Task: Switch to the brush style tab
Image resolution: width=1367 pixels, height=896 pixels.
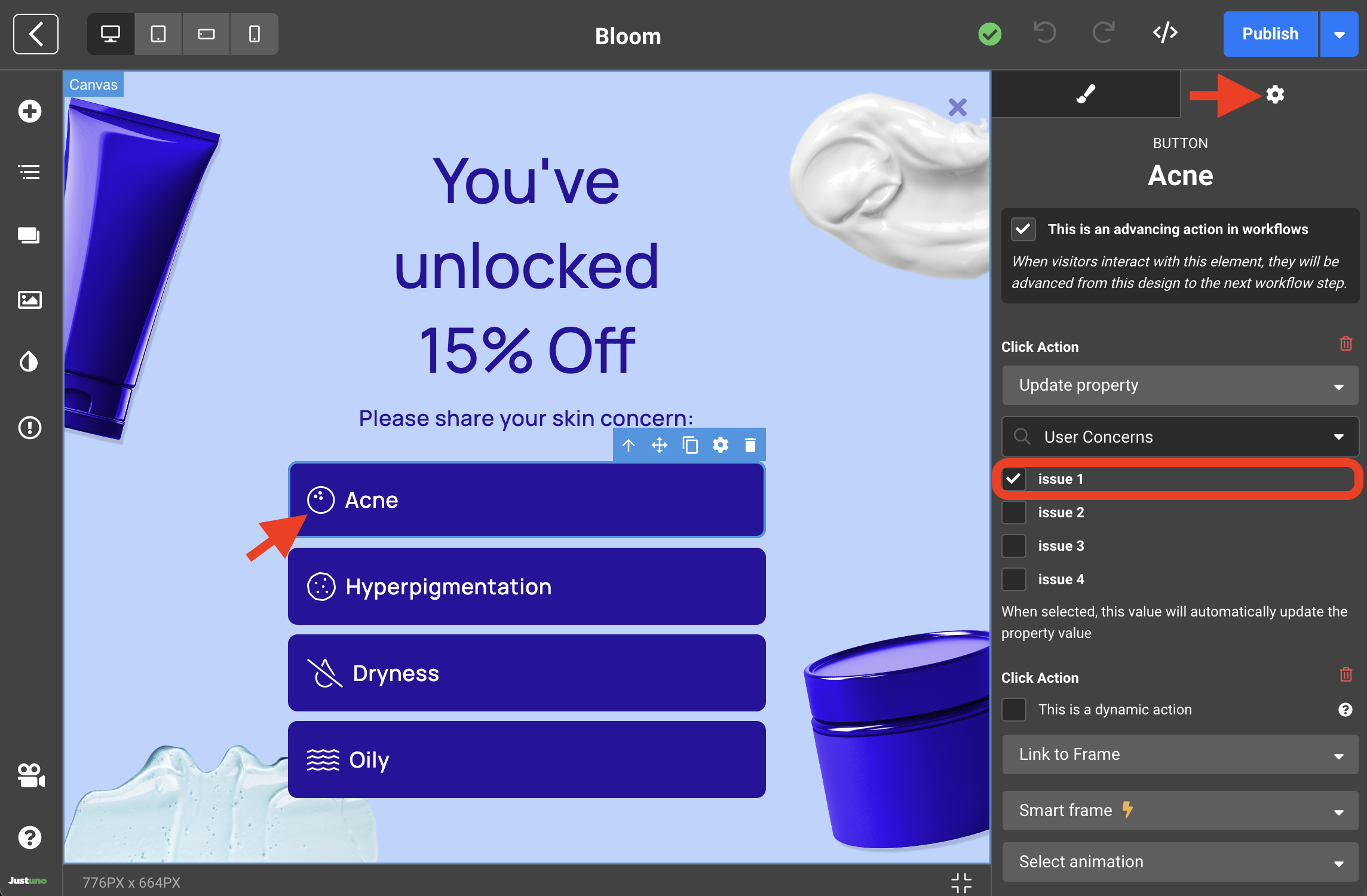Action: [x=1086, y=94]
